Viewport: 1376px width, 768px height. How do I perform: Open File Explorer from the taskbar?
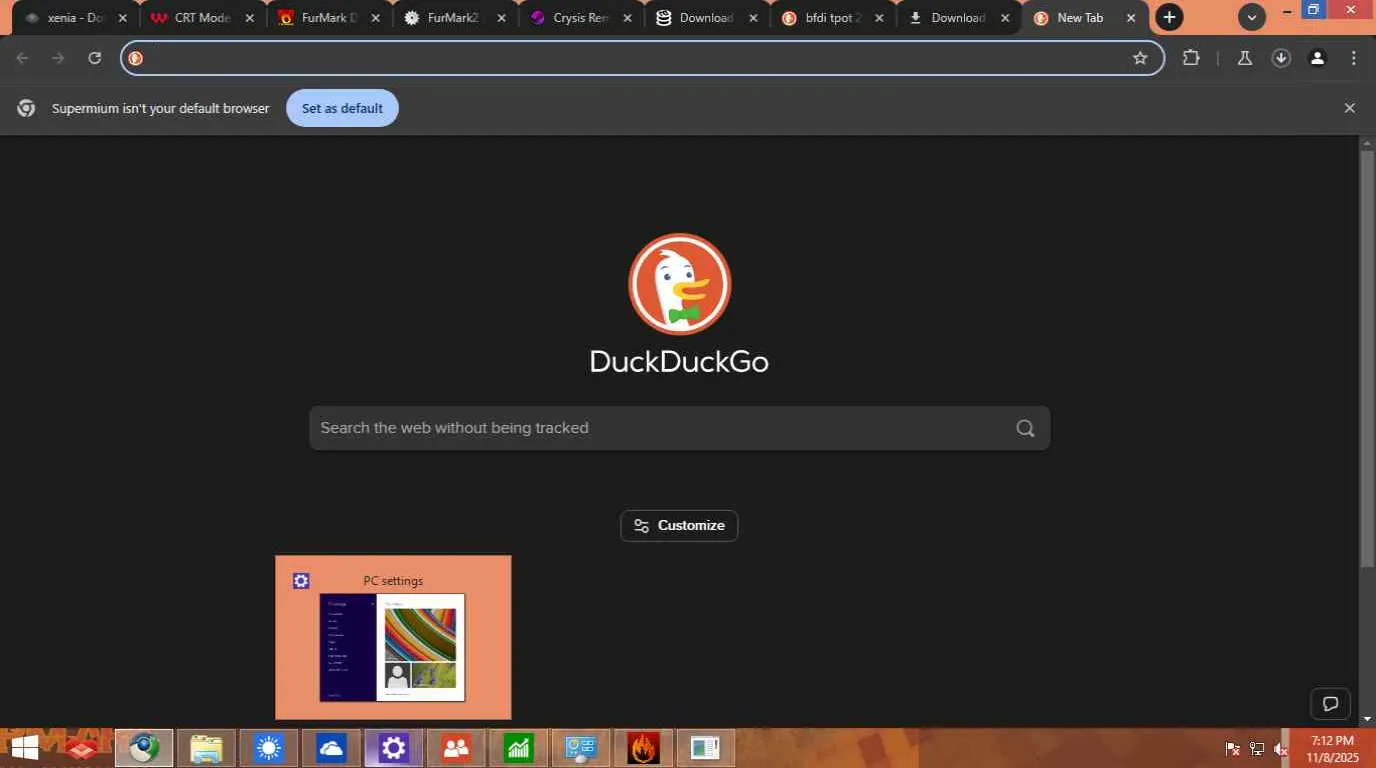click(x=206, y=748)
